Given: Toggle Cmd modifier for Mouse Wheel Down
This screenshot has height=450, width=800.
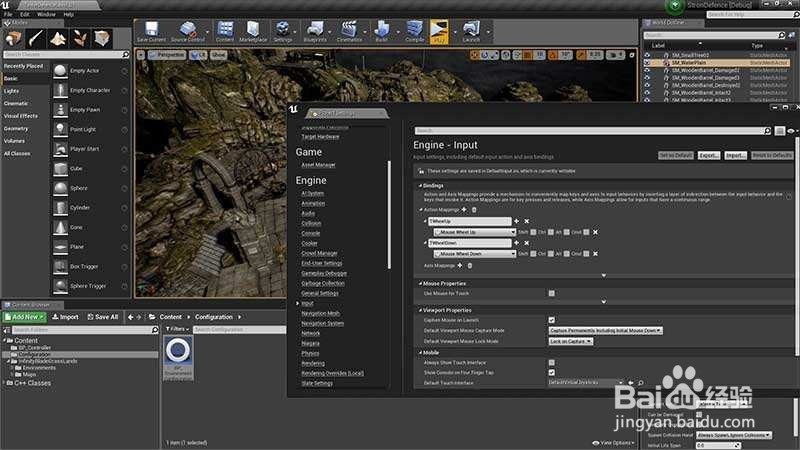Looking at the screenshot, I should coord(586,254).
